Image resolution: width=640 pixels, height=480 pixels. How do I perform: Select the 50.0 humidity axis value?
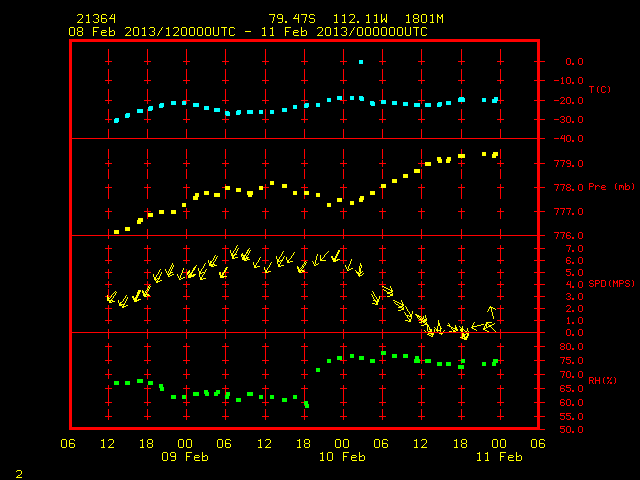click(x=571, y=430)
